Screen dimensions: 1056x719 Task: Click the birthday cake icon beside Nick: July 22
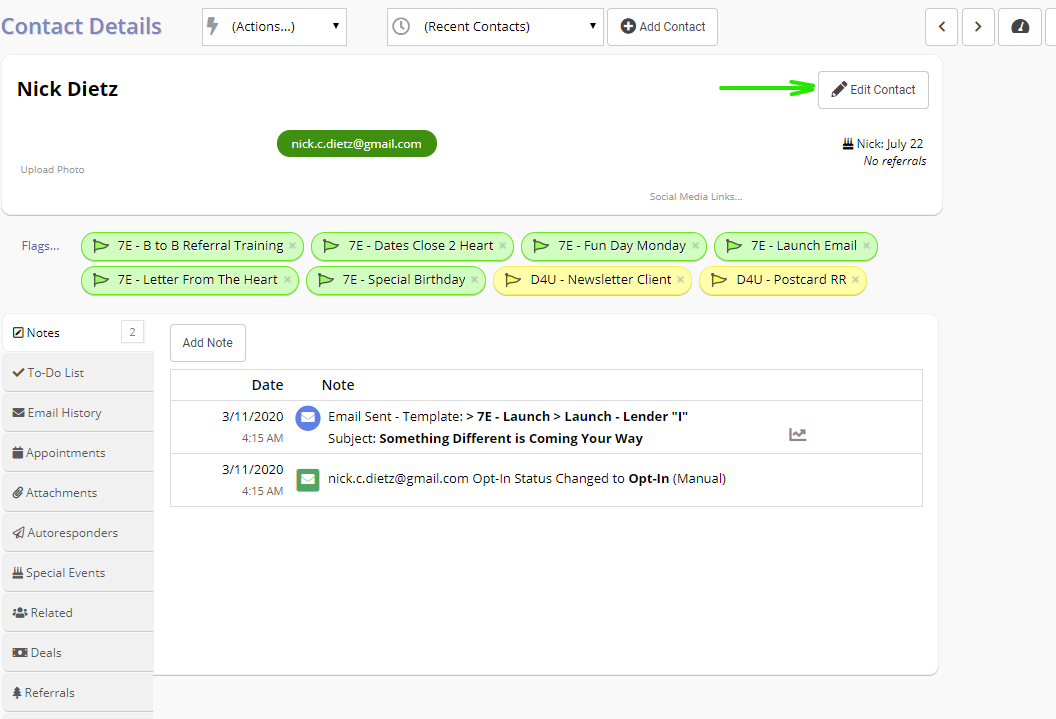pos(848,143)
